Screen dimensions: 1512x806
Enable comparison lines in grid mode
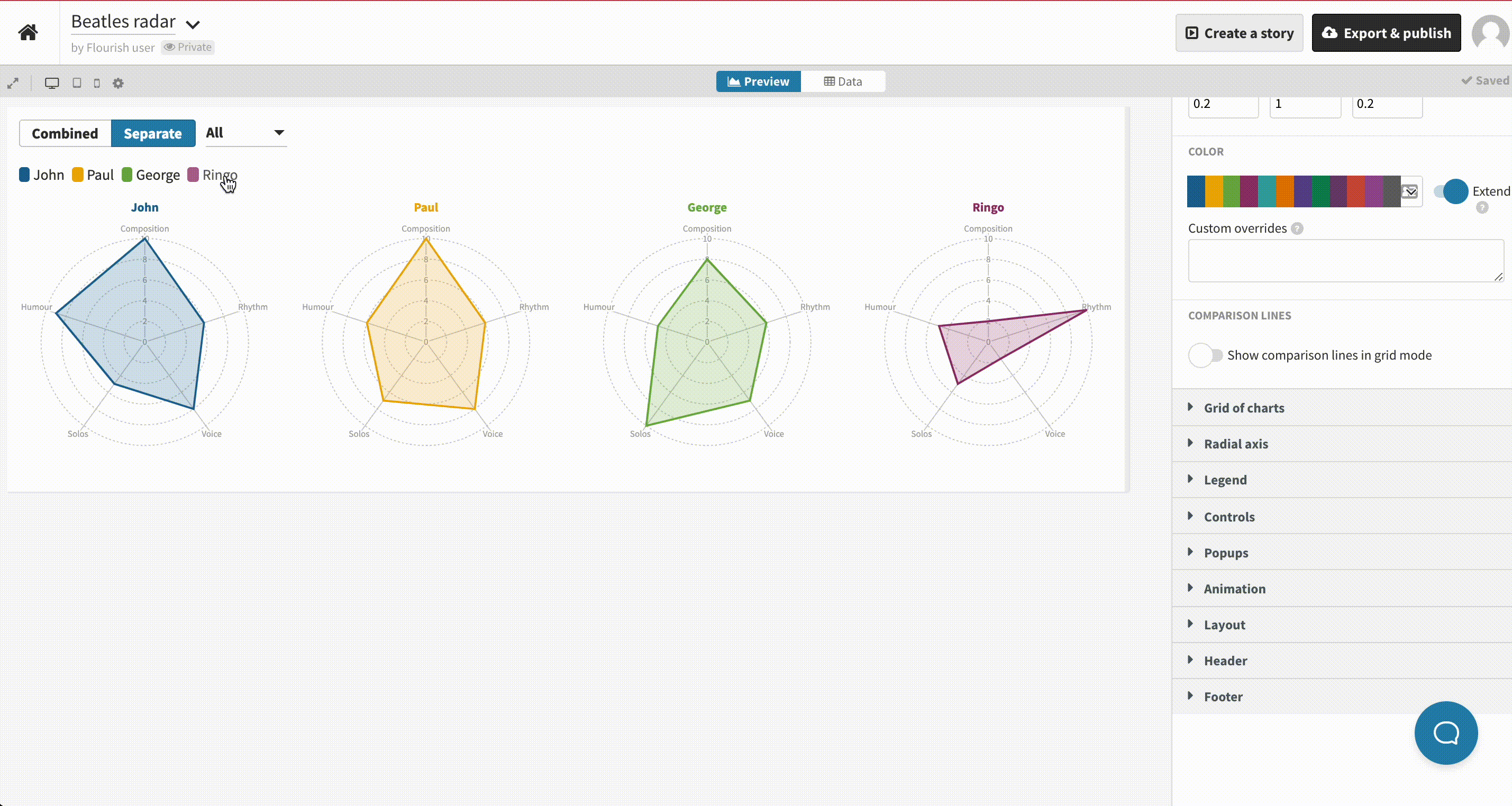pos(1205,355)
